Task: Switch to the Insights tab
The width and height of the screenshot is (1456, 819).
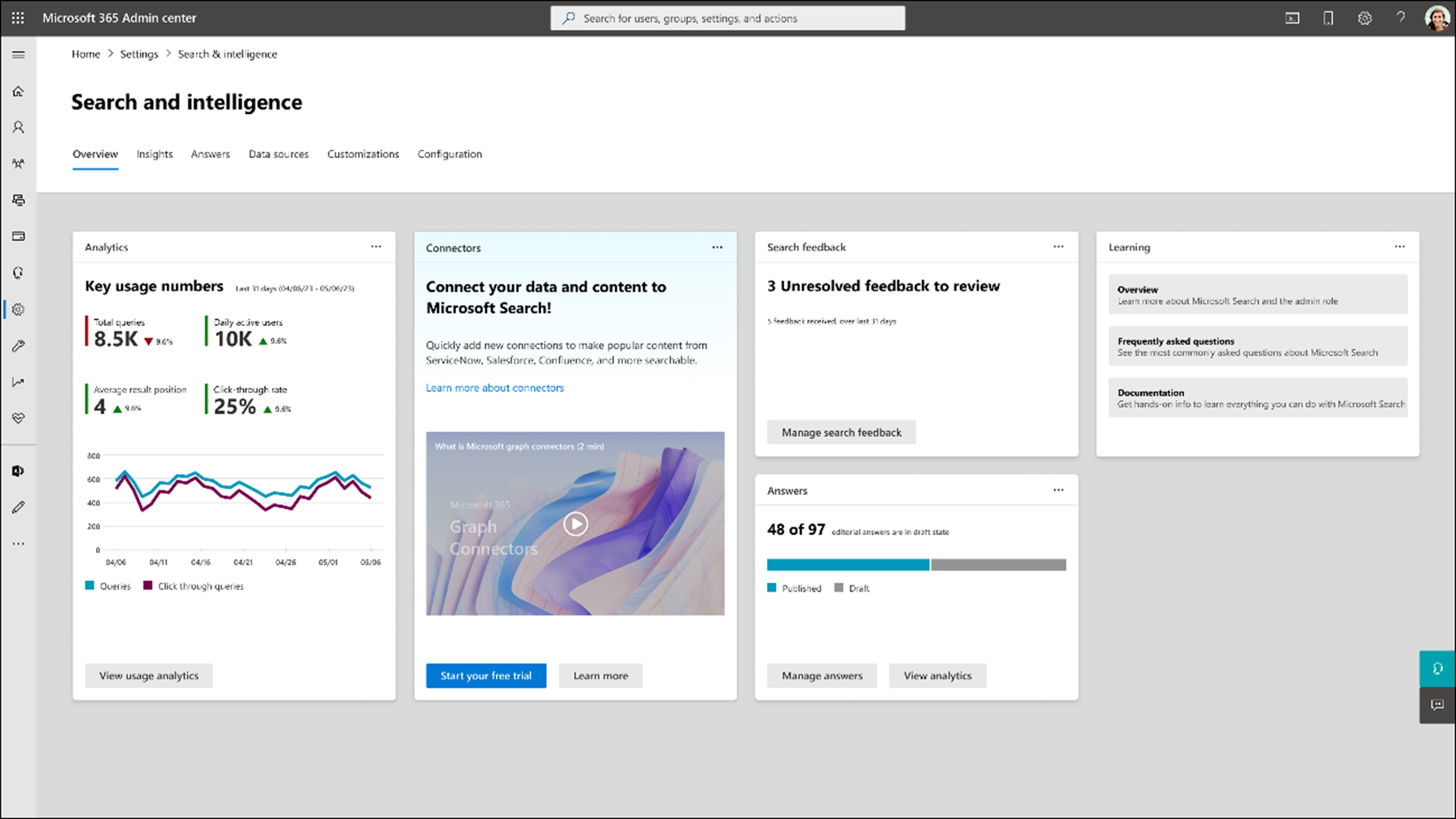Action: coord(155,154)
